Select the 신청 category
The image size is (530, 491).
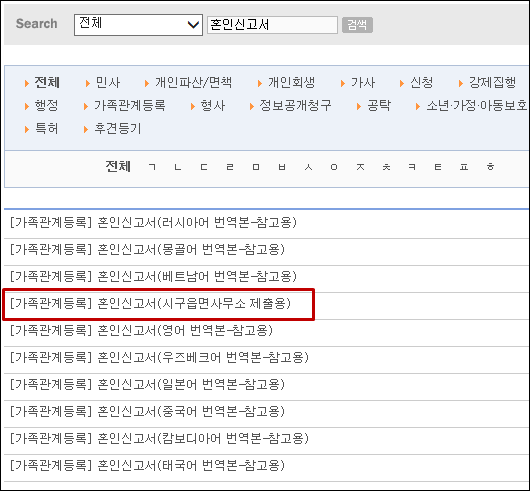coord(421,82)
